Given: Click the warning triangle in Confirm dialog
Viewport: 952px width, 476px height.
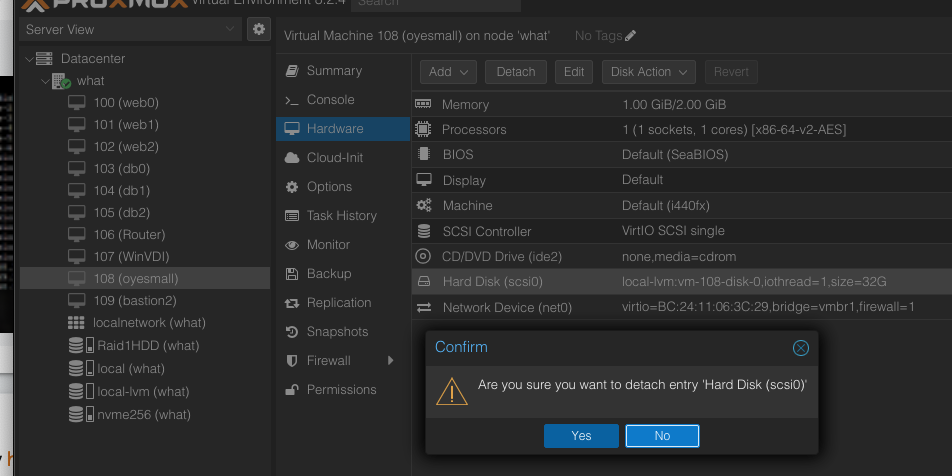Looking at the screenshot, I should coord(452,391).
